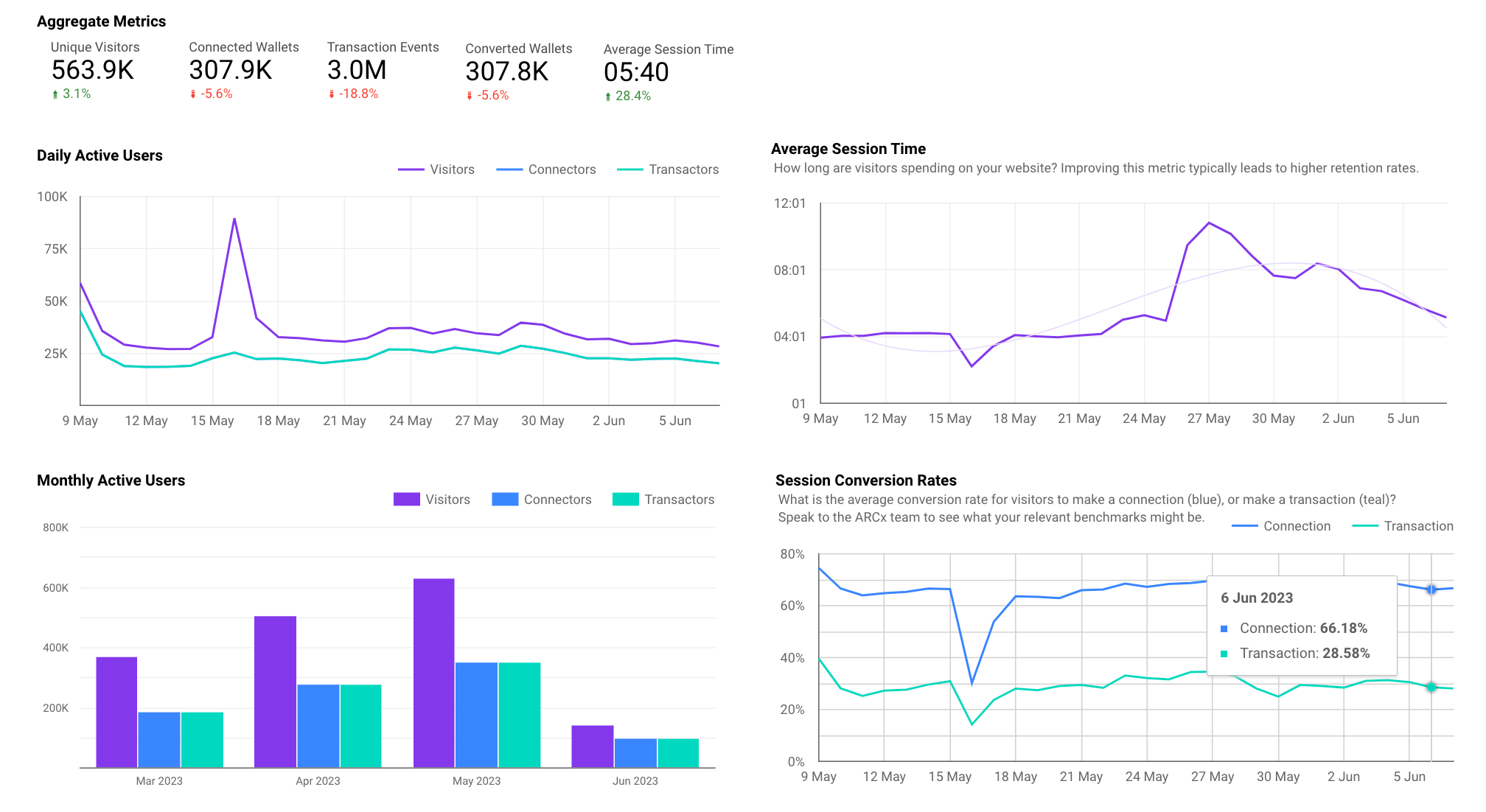This screenshot has height=812, width=1486.
Task: Click the purple Visitors swatch in Monthly legend
Action: pyautogui.click(x=406, y=500)
